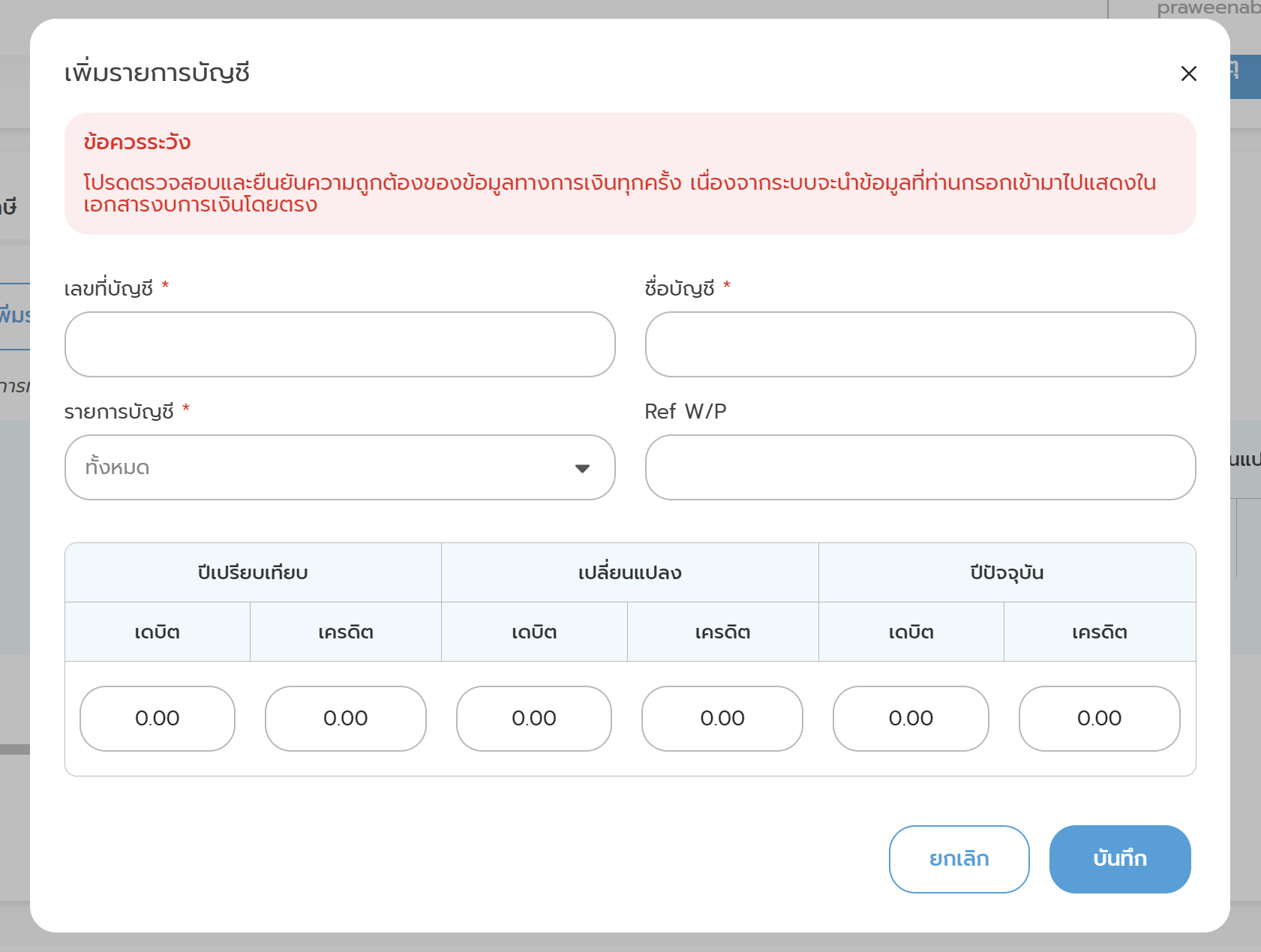Image resolution: width=1261 pixels, height=952 pixels.
Task: Save with the บันทึก button
Action: point(1119,859)
